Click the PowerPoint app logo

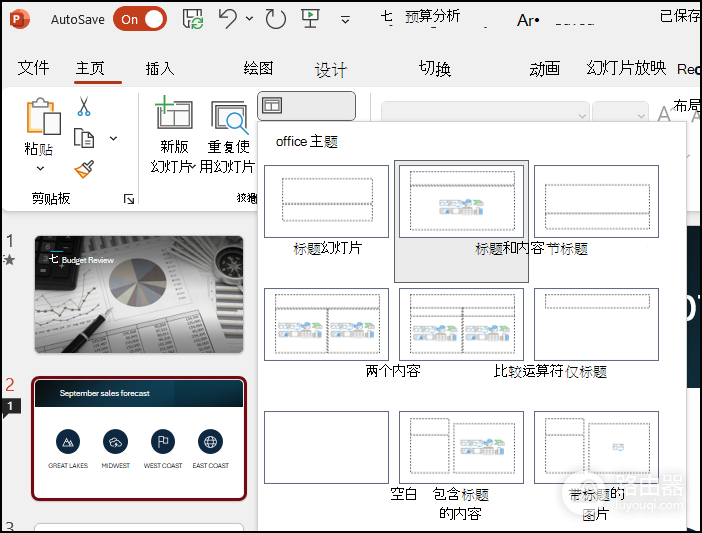coord(19,19)
